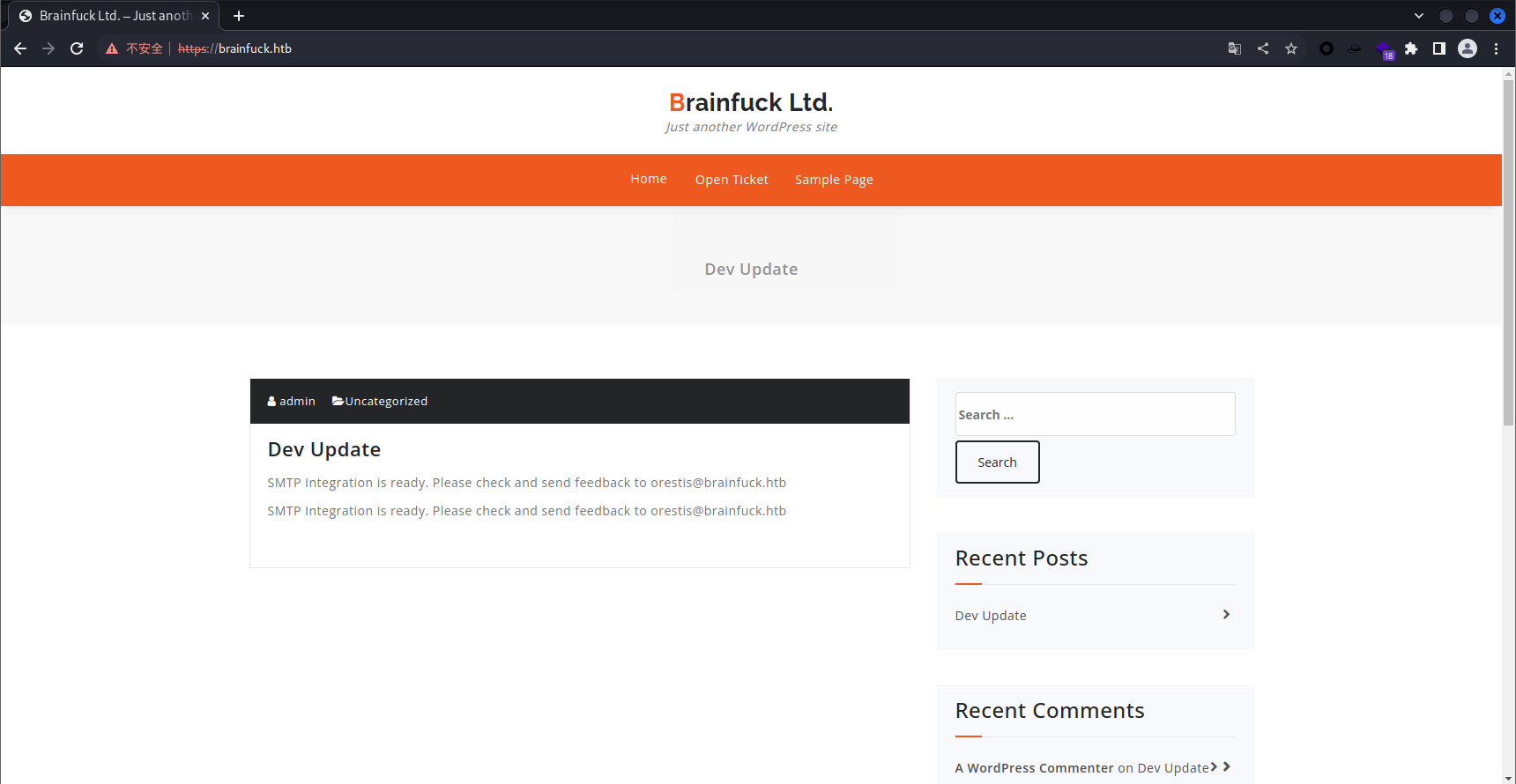Open Dev Update link in Recent Comments
Screen dimensions: 1516x784
point(1173,768)
